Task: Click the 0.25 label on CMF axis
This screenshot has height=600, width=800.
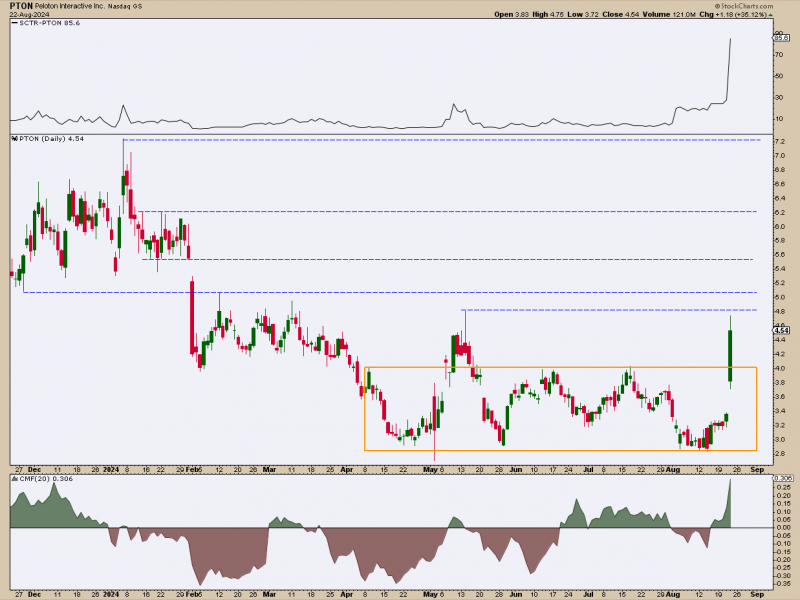Action: [x=782, y=487]
